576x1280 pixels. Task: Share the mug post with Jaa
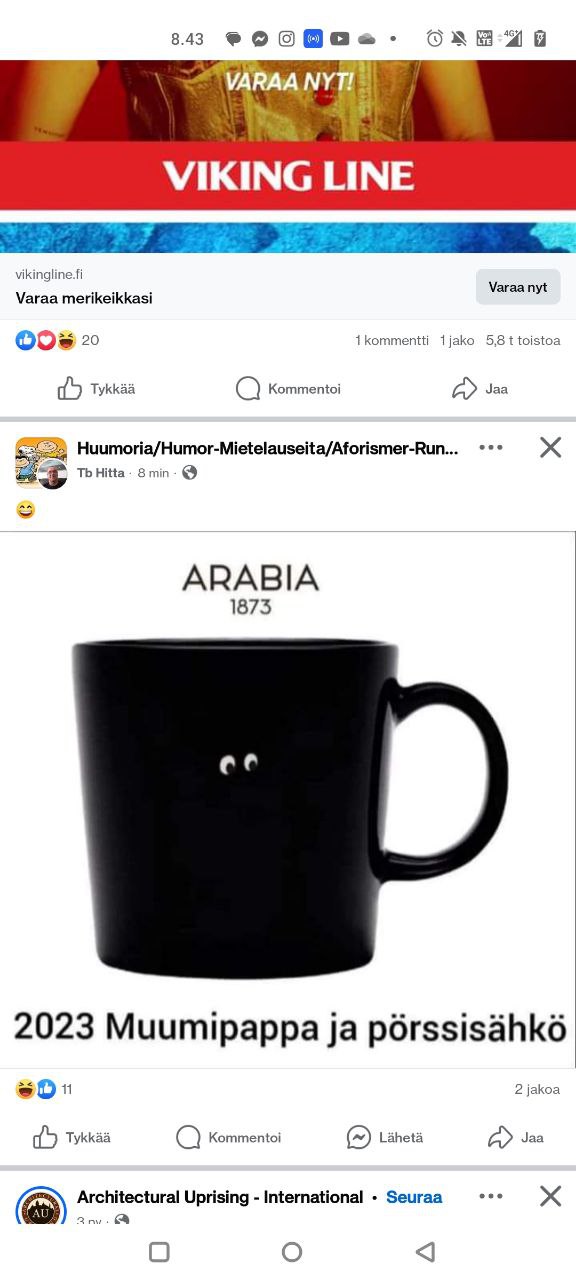(516, 1137)
